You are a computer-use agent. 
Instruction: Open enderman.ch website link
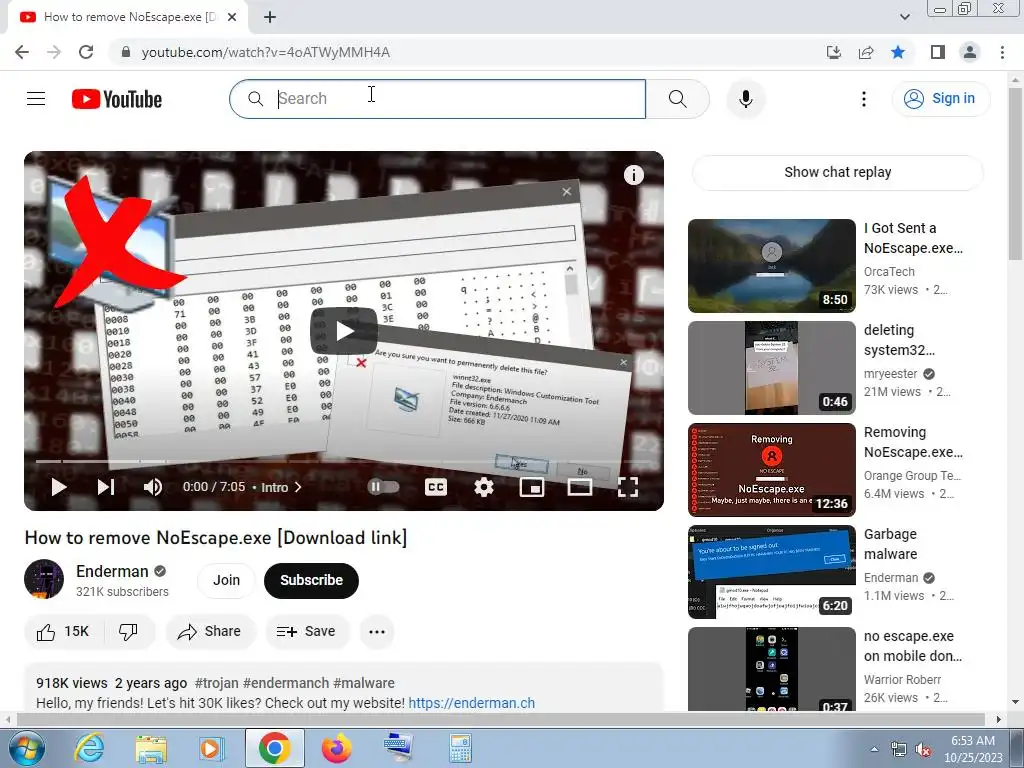tap(472, 703)
